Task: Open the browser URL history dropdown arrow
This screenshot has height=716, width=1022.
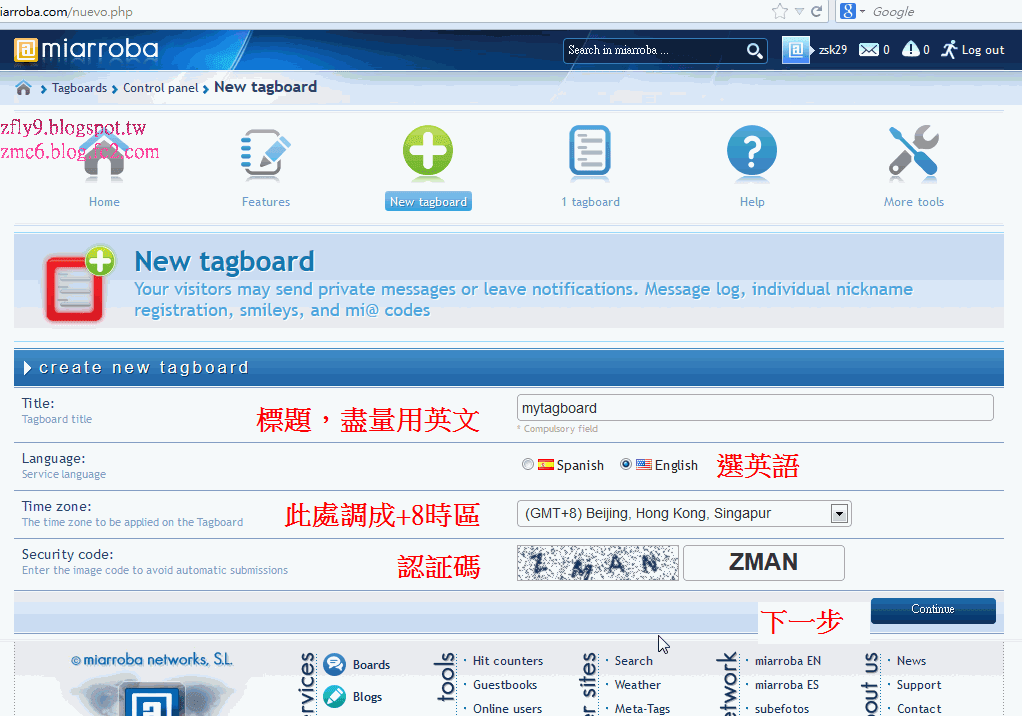Action: coord(799,12)
